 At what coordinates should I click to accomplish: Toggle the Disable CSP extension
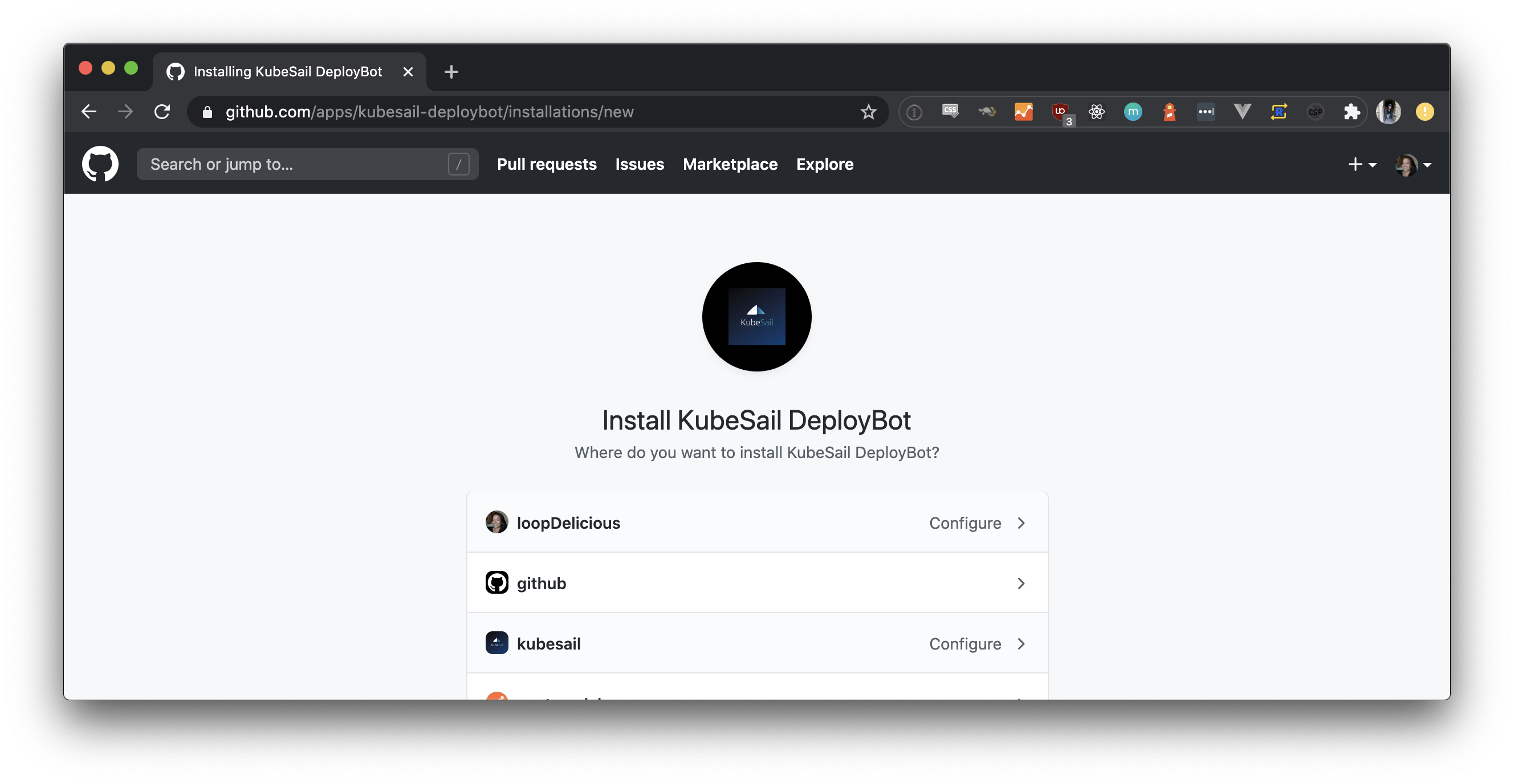(x=1316, y=112)
